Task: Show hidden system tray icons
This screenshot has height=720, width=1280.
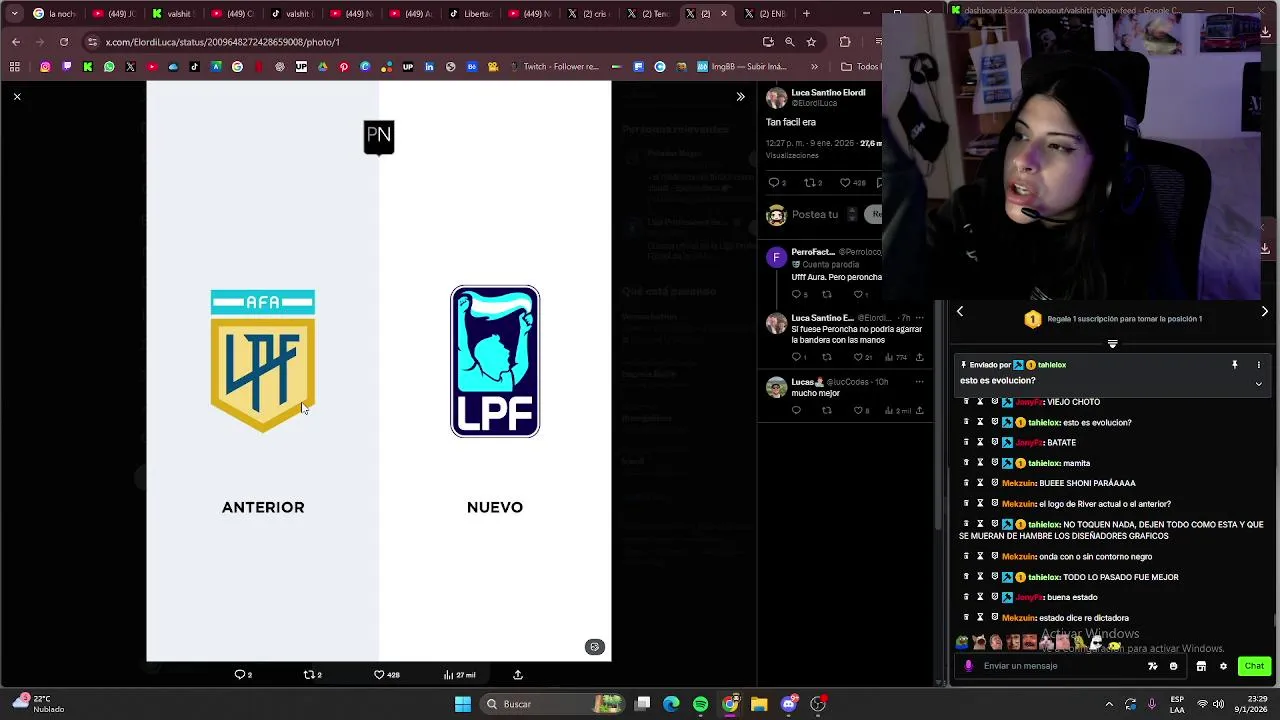Action: pos(1109,704)
